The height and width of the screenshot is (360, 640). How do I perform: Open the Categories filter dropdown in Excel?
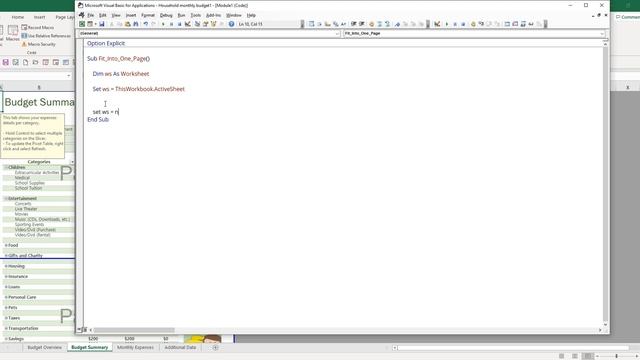coord(72,162)
